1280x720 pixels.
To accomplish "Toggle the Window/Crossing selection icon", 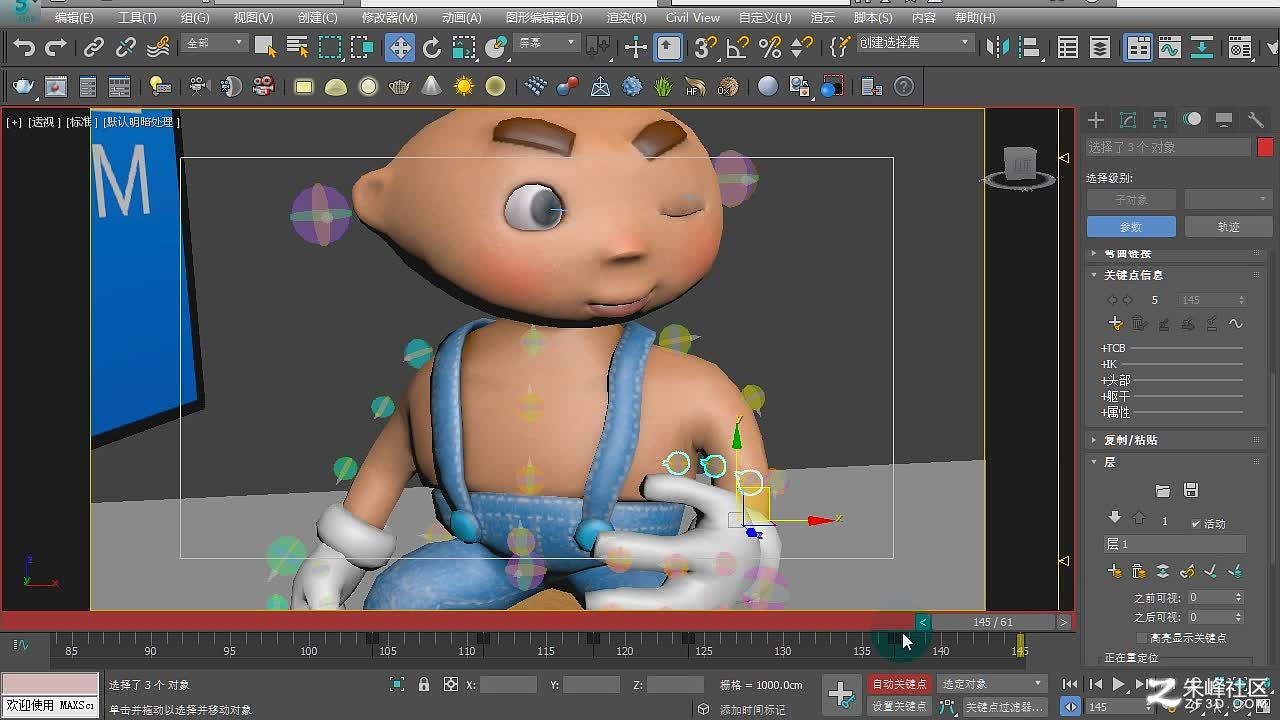I will (362, 47).
